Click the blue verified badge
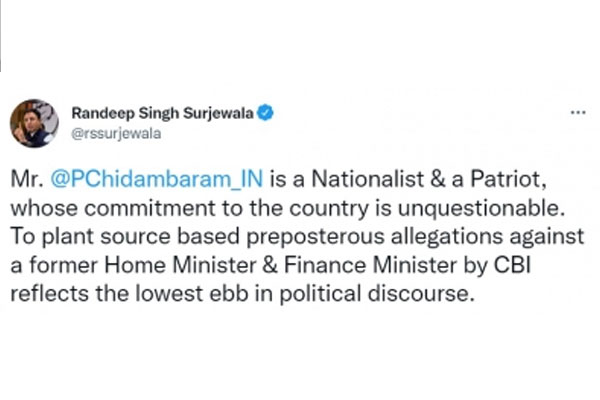Screen dimensions: 600x400 tap(265, 114)
